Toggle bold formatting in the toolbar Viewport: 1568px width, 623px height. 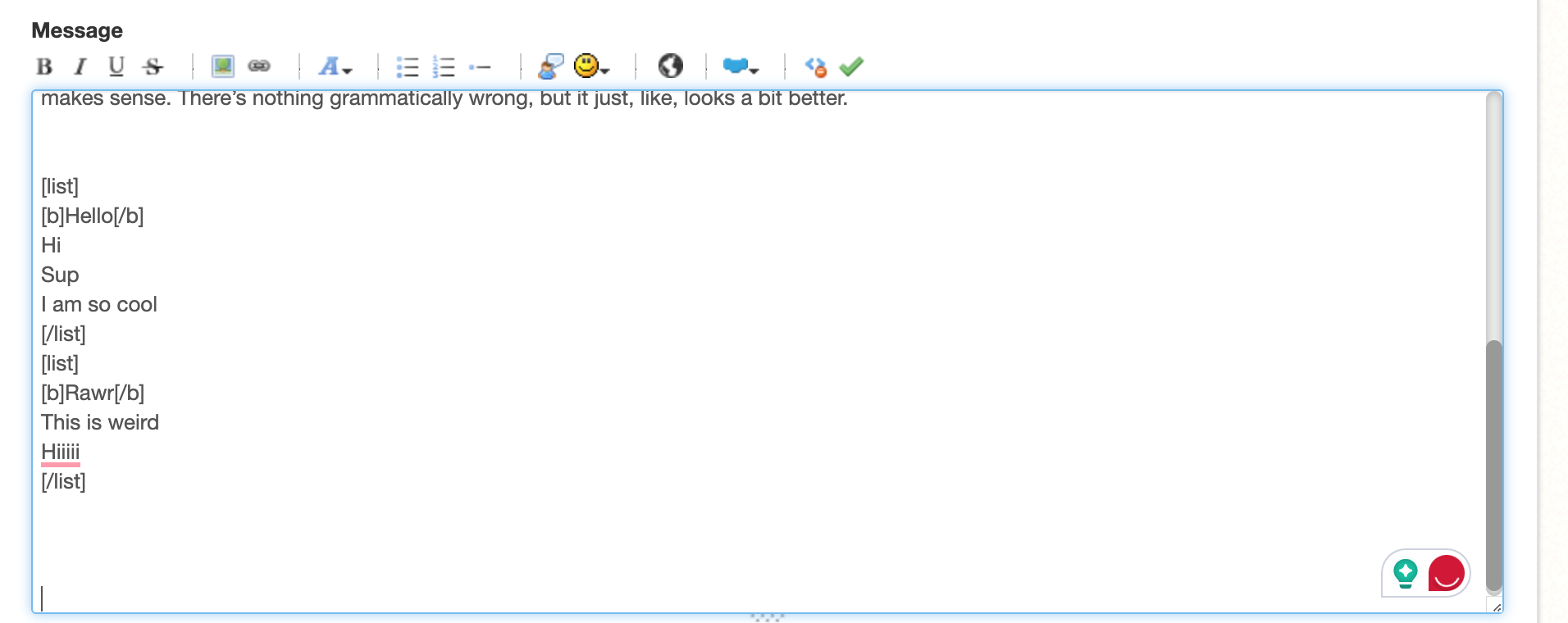(44, 66)
